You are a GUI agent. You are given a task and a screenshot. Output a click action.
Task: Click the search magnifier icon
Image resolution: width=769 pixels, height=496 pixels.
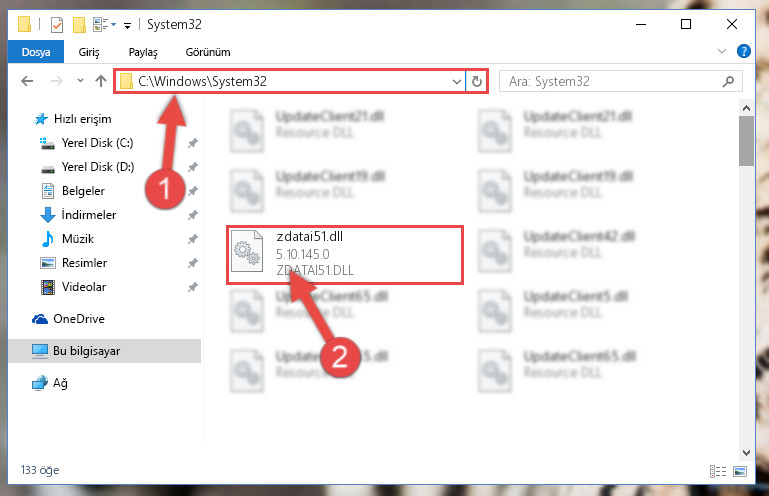pyautogui.click(x=728, y=81)
